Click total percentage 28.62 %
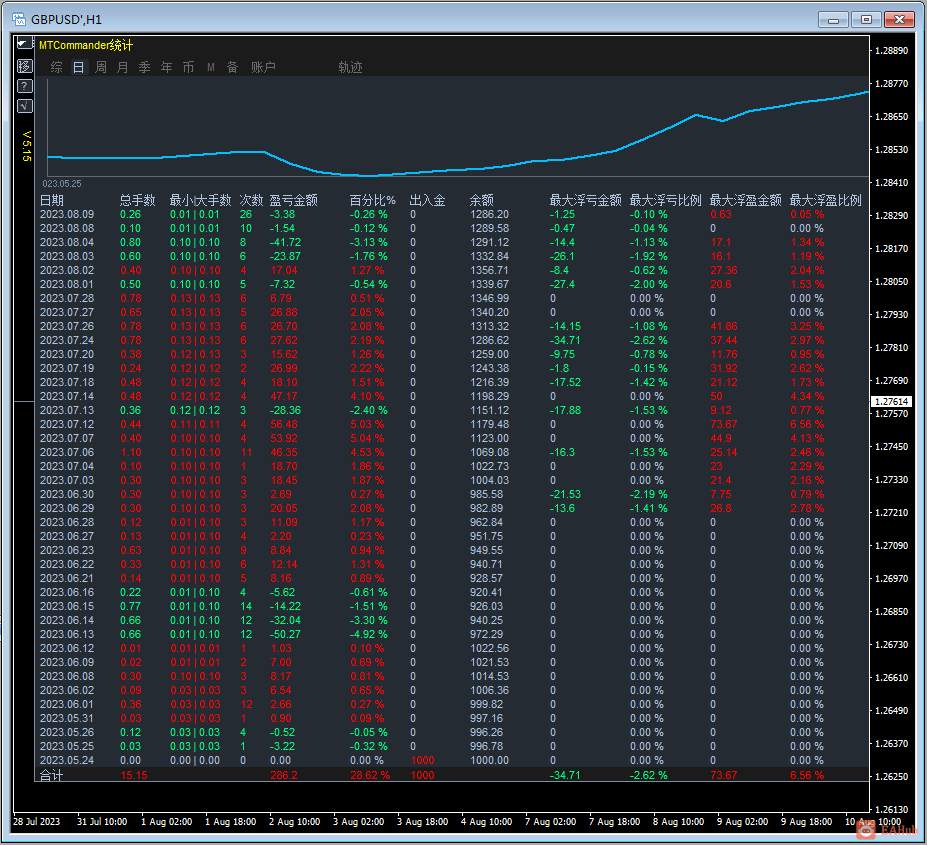Image resolution: width=927 pixels, height=845 pixels. click(370, 775)
